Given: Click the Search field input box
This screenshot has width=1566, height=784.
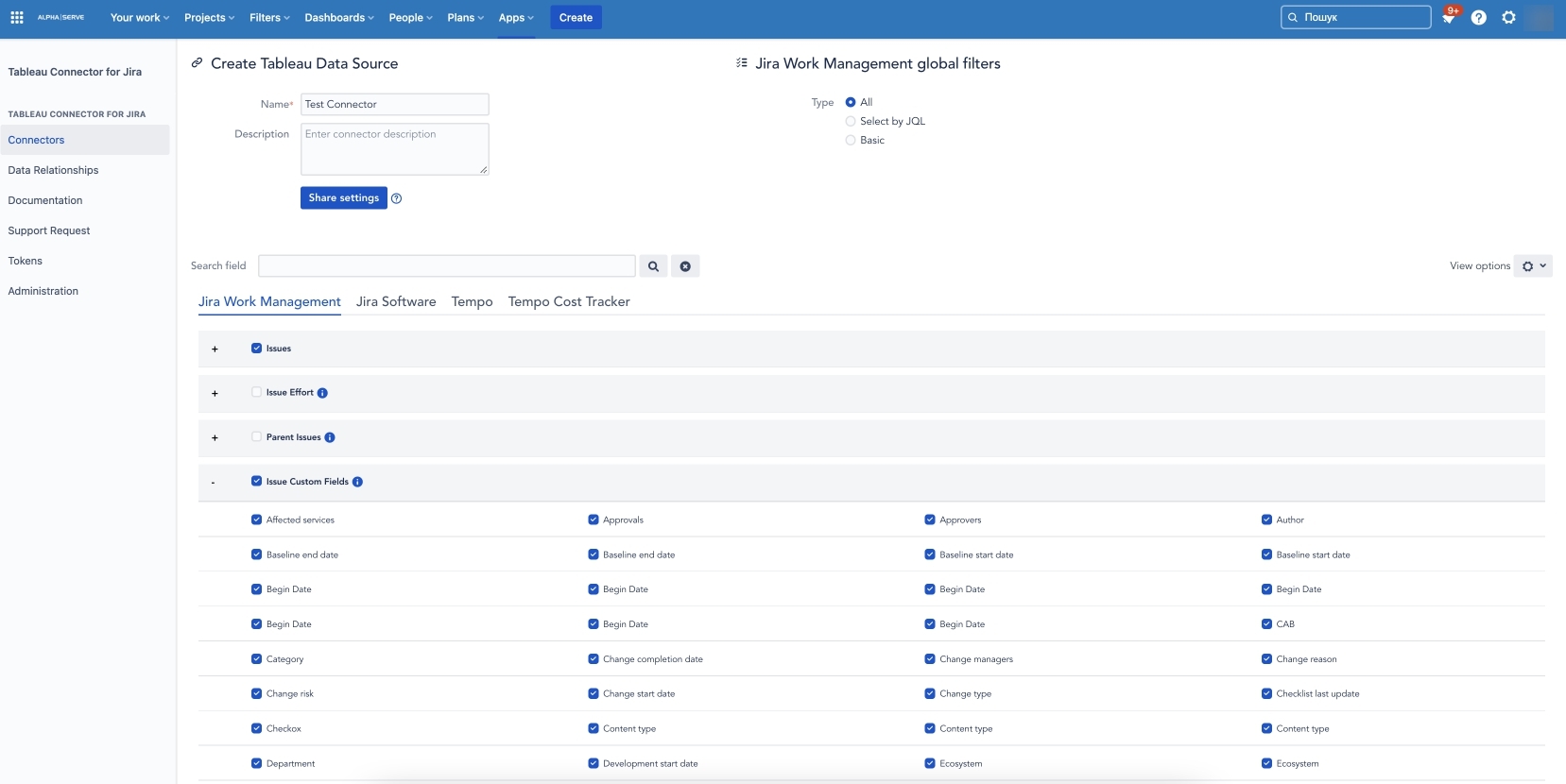Looking at the screenshot, I should [447, 265].
